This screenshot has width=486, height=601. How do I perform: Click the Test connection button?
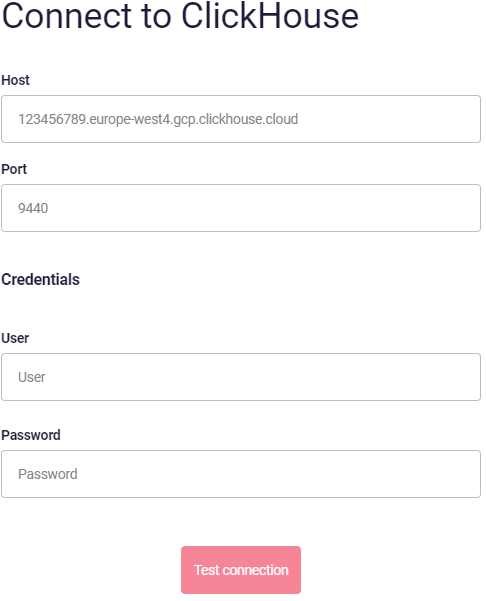point(241,570)
